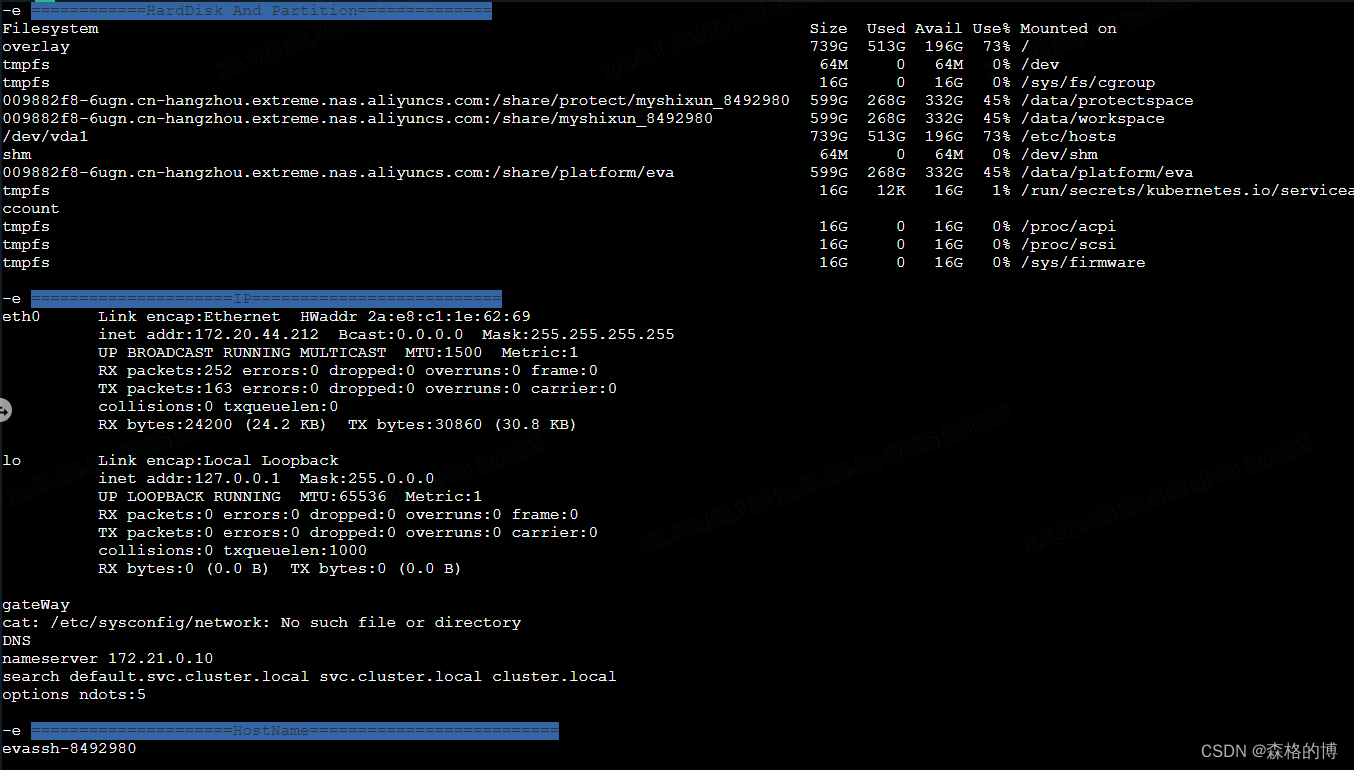Click 'RX bytes:24200 (24.2 KB)'

[213, 425]
